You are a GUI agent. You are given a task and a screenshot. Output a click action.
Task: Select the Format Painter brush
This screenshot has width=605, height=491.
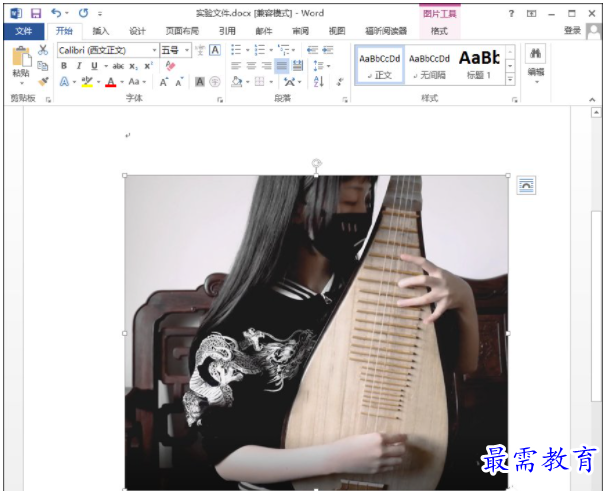click(43, 81)
